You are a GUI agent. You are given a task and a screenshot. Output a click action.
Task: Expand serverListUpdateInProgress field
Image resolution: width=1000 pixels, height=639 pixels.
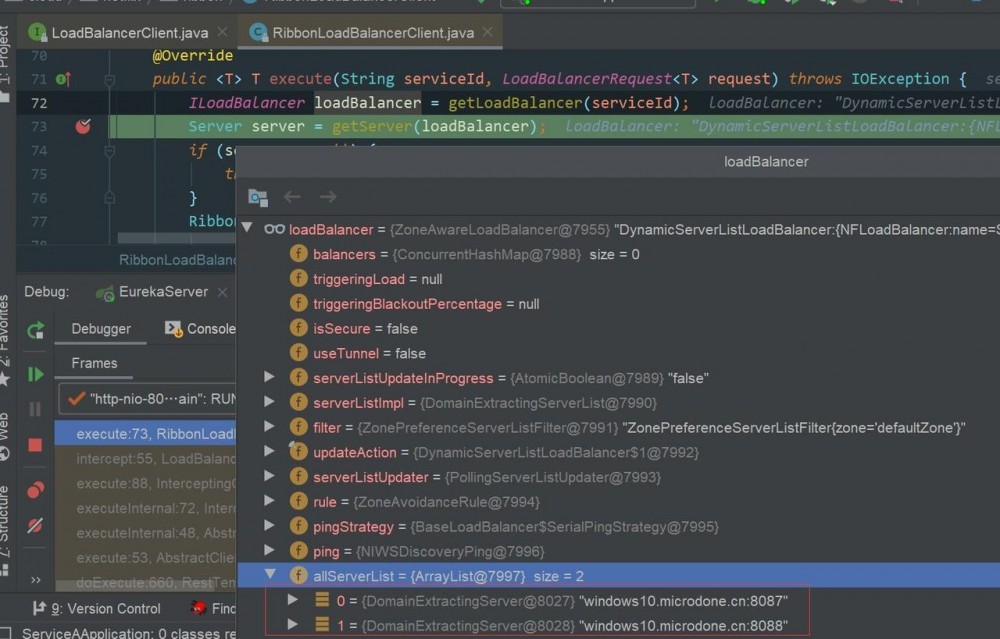click(x=270, y=377)
